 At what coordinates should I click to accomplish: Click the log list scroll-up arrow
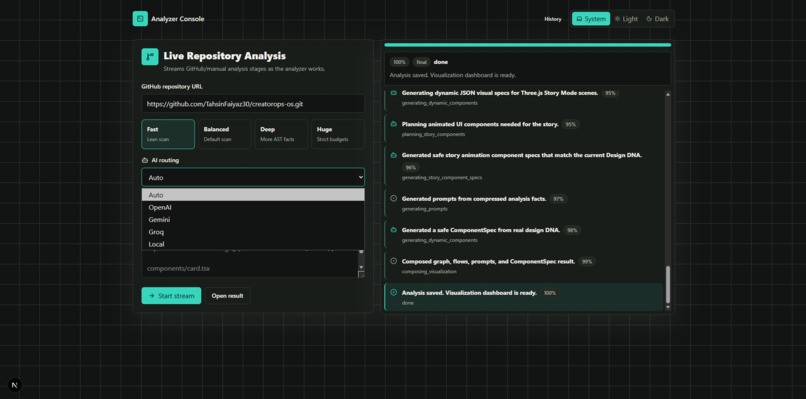pyautogui.click(x=668, y=94)
